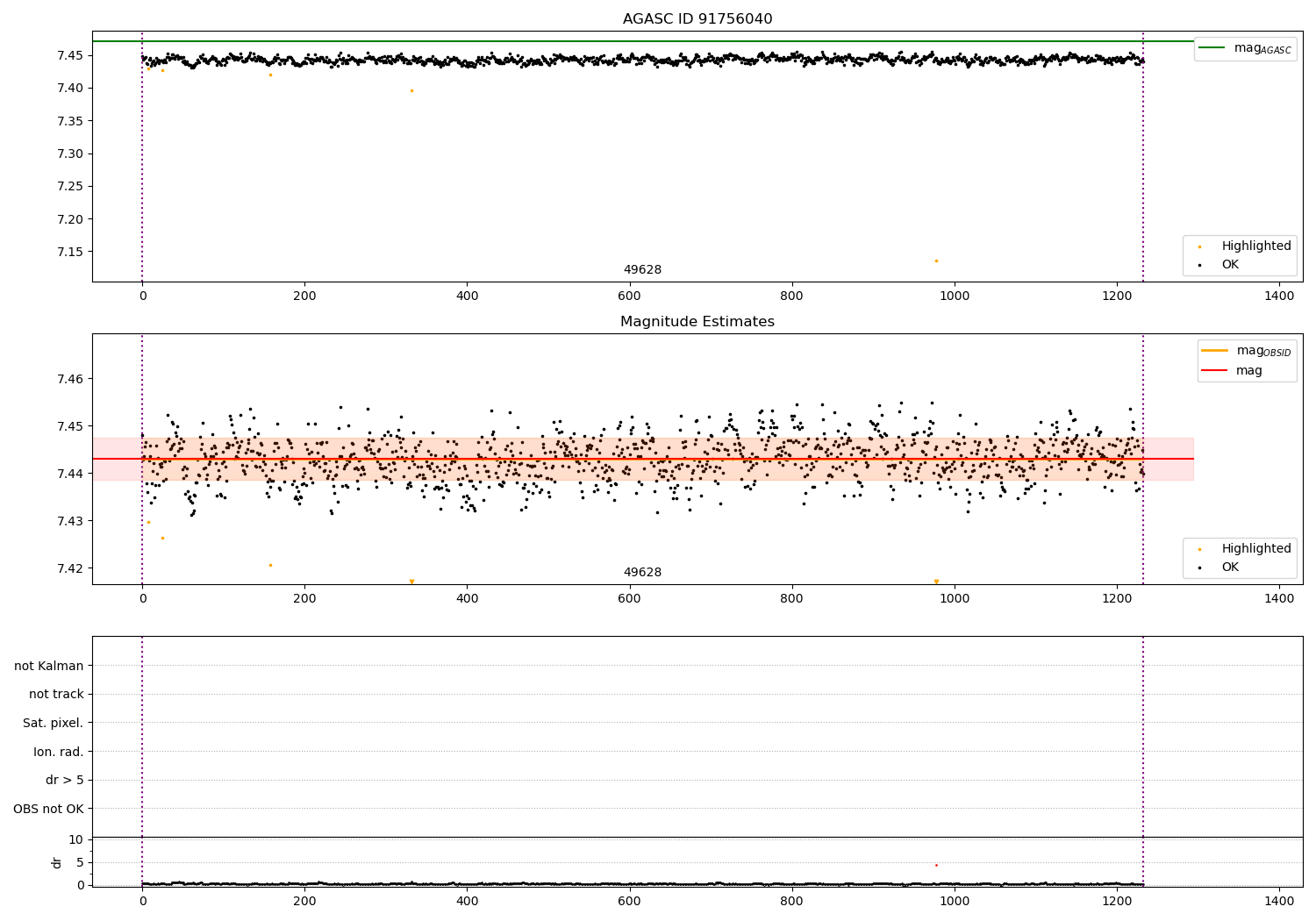Click the 7.42 y-axis tick in middle plot
This screenshot has height=921, width=1316.
point(69,568)
